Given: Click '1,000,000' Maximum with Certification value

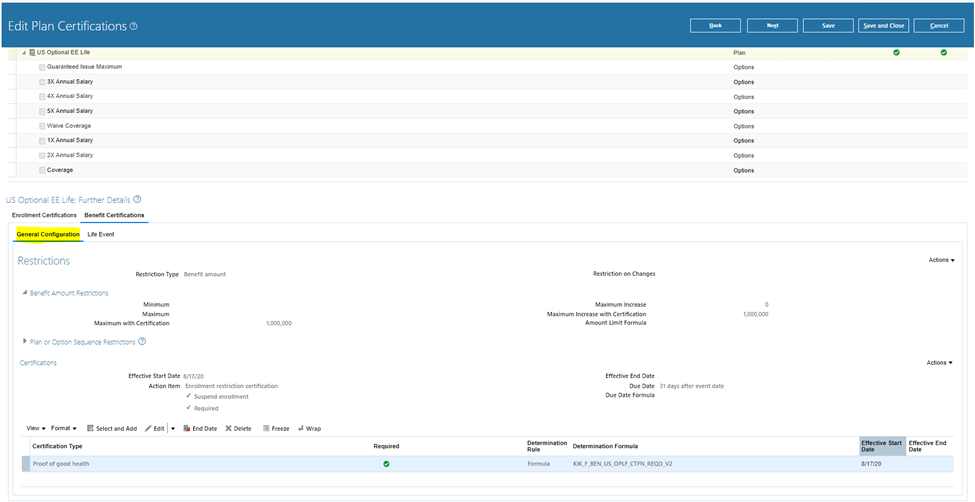Looking at the screenshot, I should 279,323.
